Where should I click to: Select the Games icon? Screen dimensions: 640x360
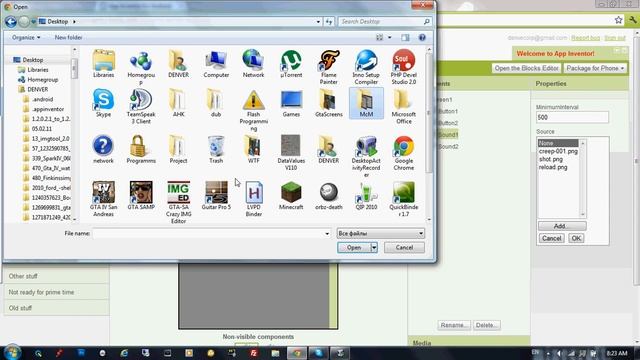[291, 103]
